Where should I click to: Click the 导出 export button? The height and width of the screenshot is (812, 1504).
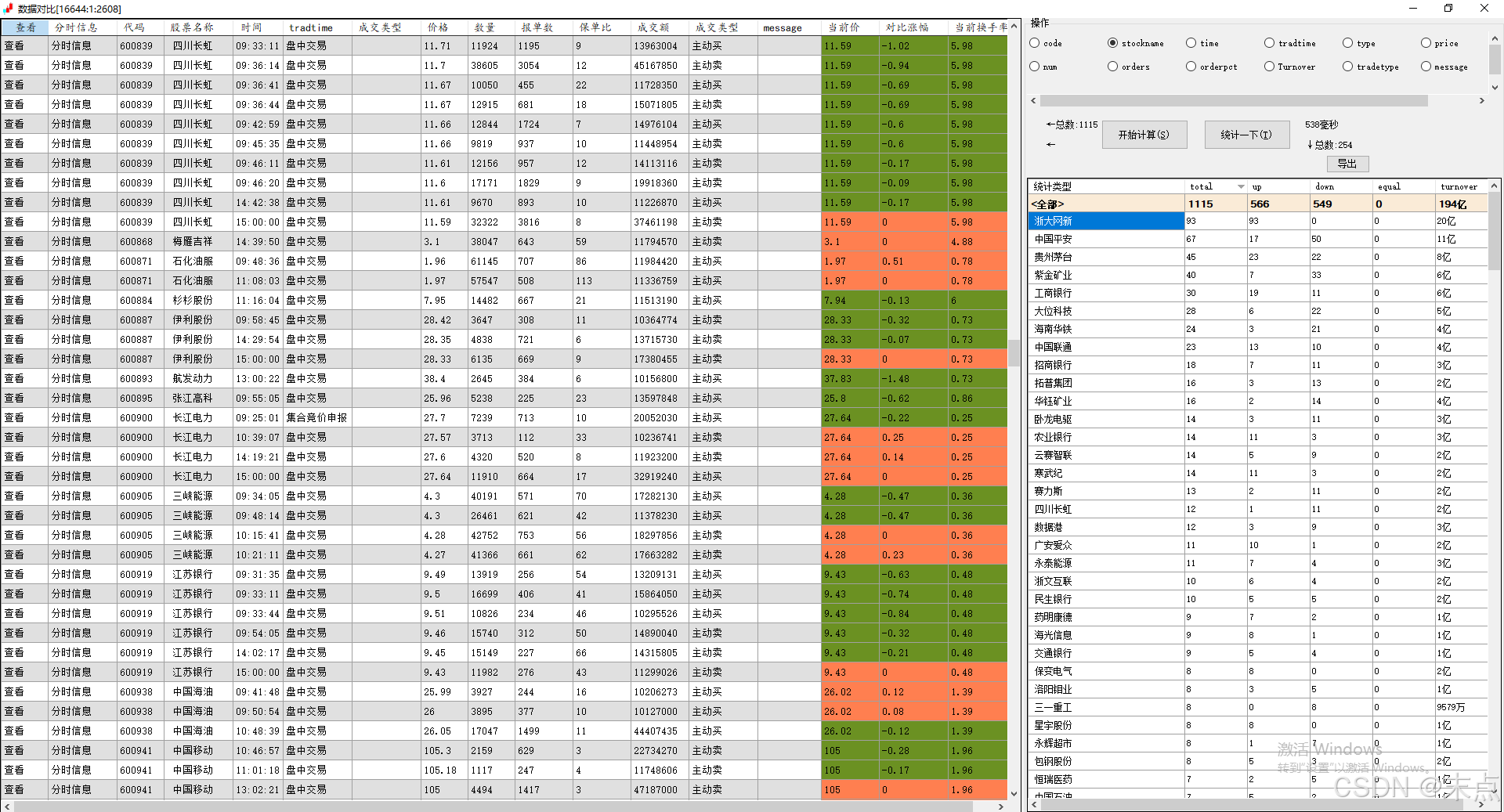tap(1347, 164)
